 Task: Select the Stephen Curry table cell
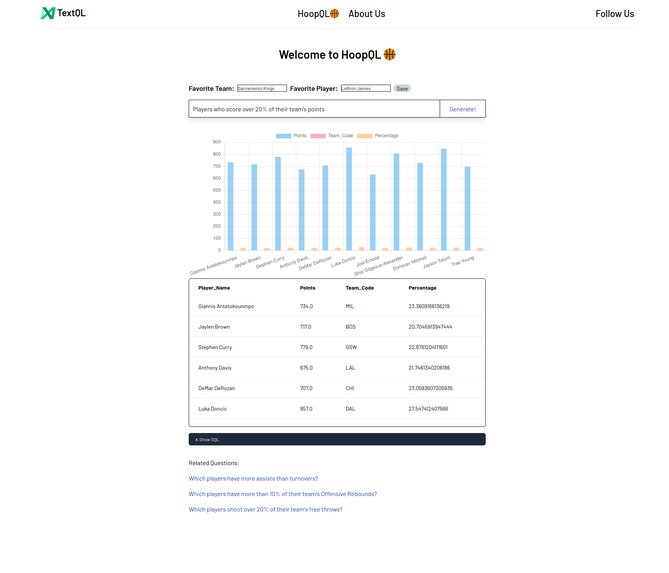(x=215, y=347)
